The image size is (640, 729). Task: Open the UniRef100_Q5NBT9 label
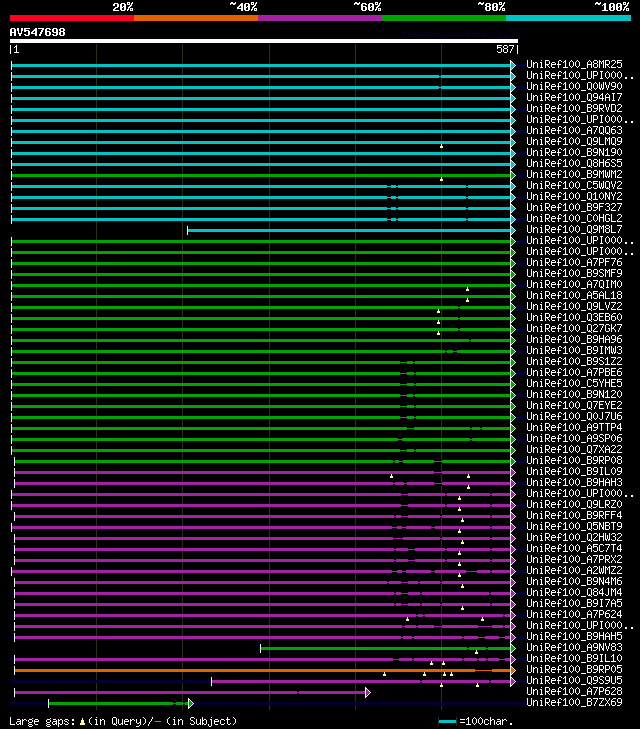(x=574, y=527)
